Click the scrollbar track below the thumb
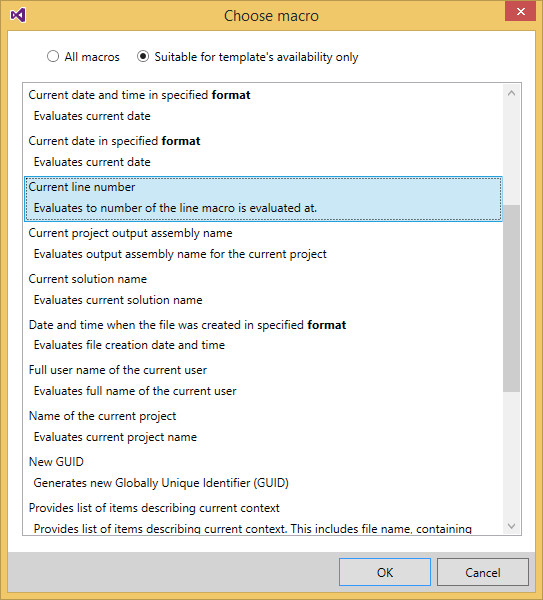Image resolution: width=543 pixels, height=600 pixels. tap(511, 455)
